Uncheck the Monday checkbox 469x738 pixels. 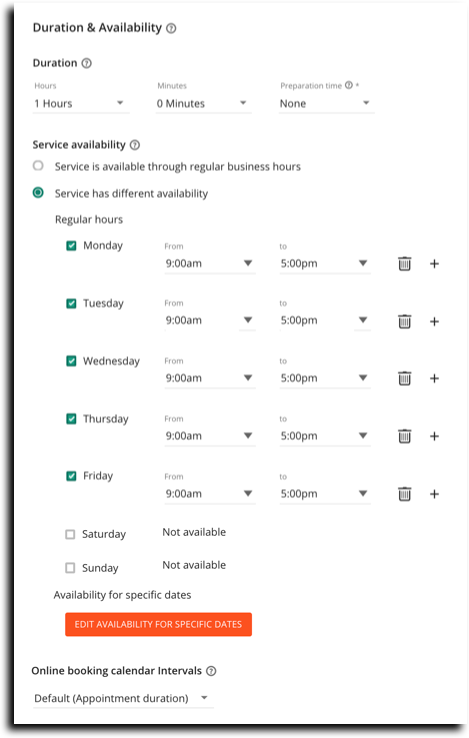pos(71,246)
